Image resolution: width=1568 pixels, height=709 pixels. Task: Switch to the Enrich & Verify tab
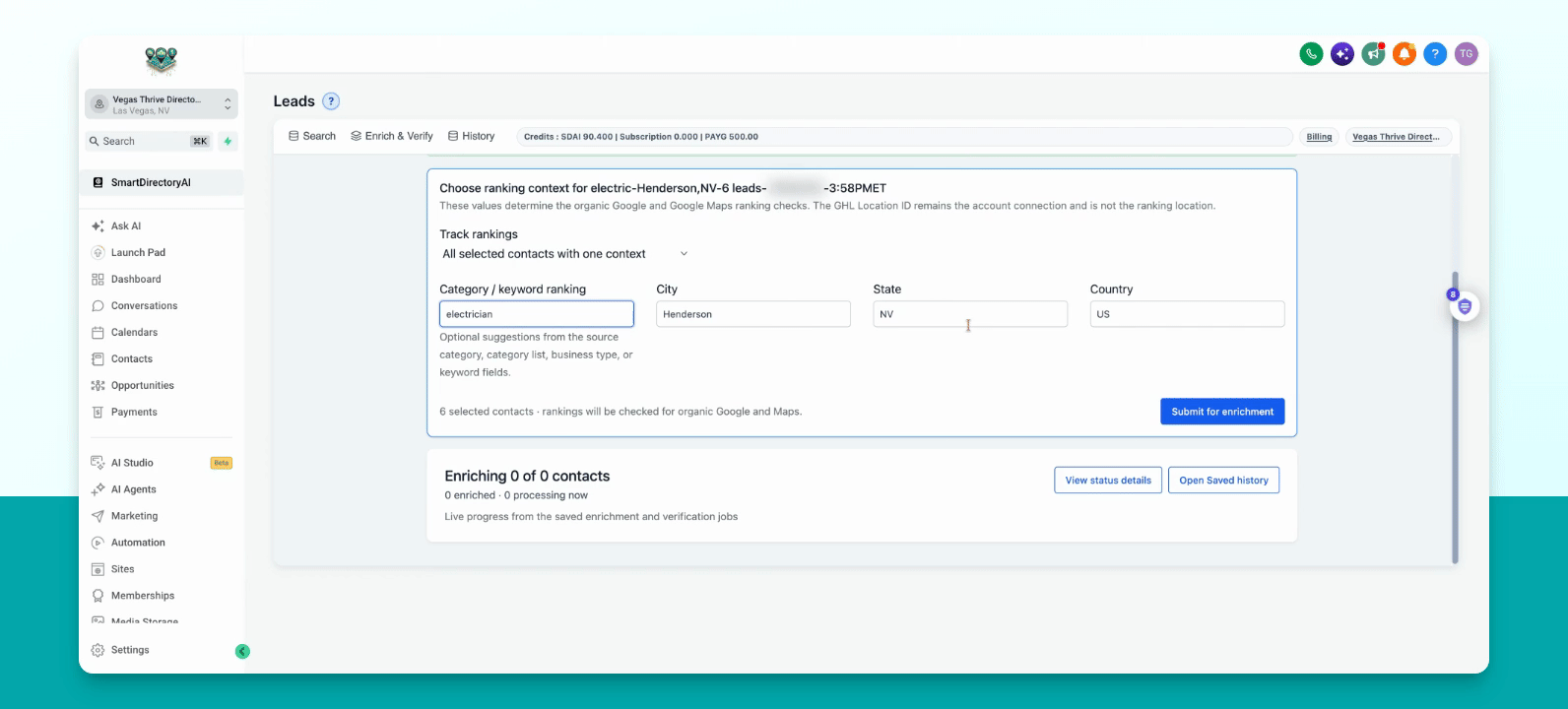pos(392,136)
